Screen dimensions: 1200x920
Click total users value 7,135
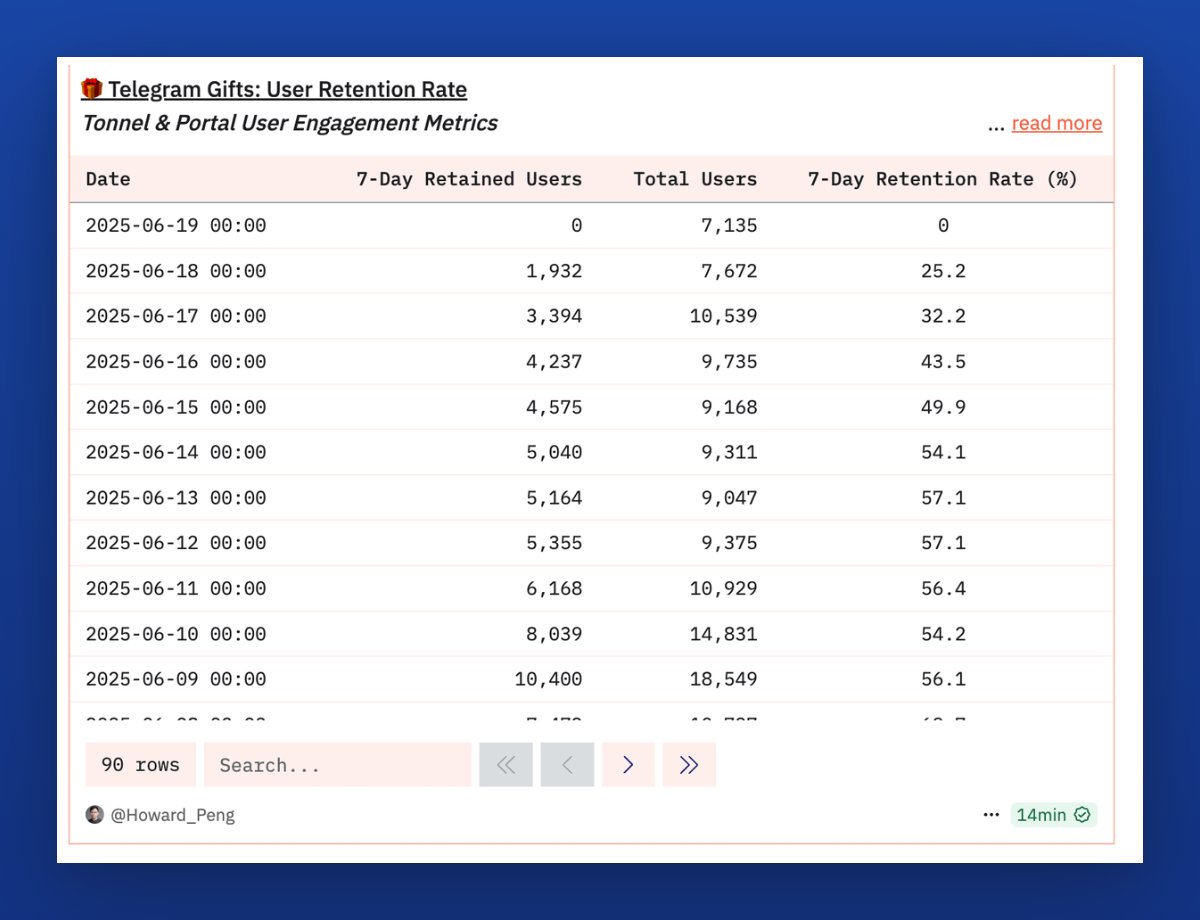pos(730,226)
